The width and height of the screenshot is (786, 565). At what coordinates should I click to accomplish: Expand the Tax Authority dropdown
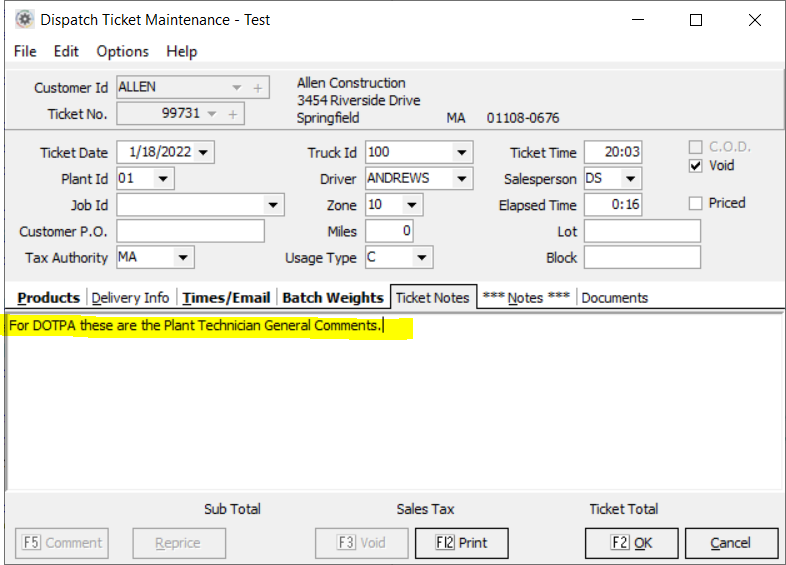[x=182, y=258]
